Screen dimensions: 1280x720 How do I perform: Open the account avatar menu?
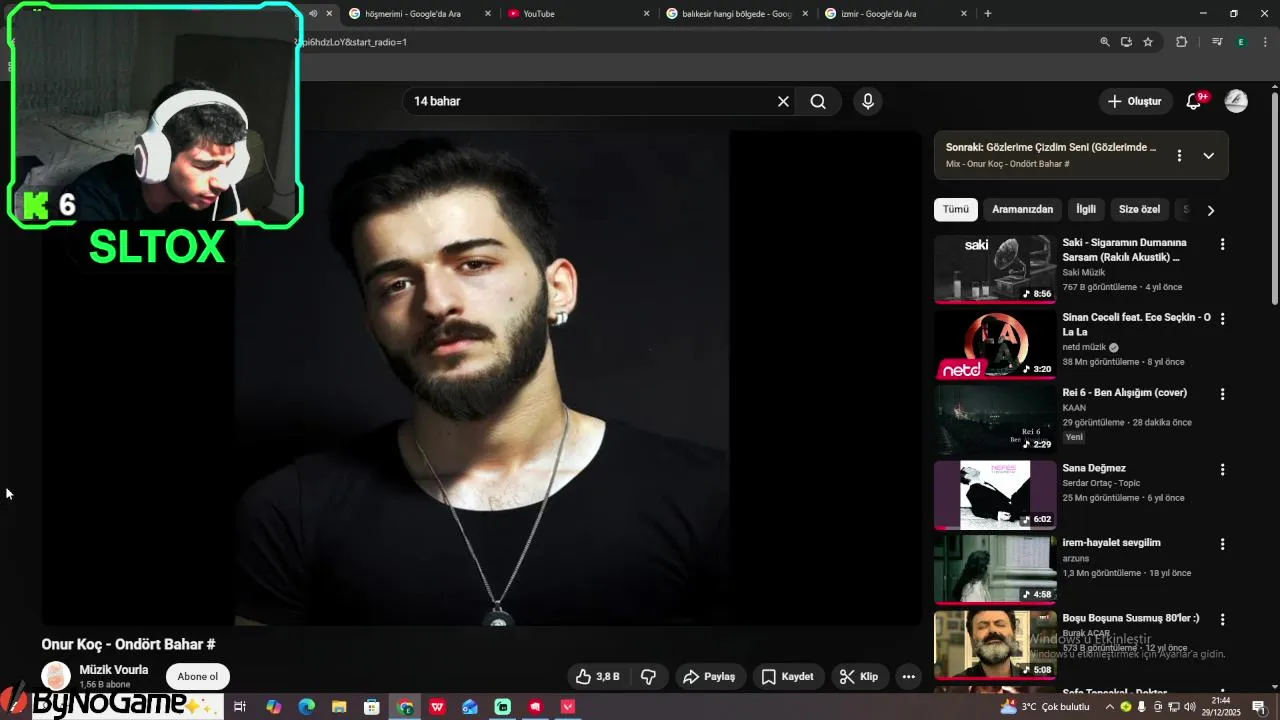(1236, 101)
